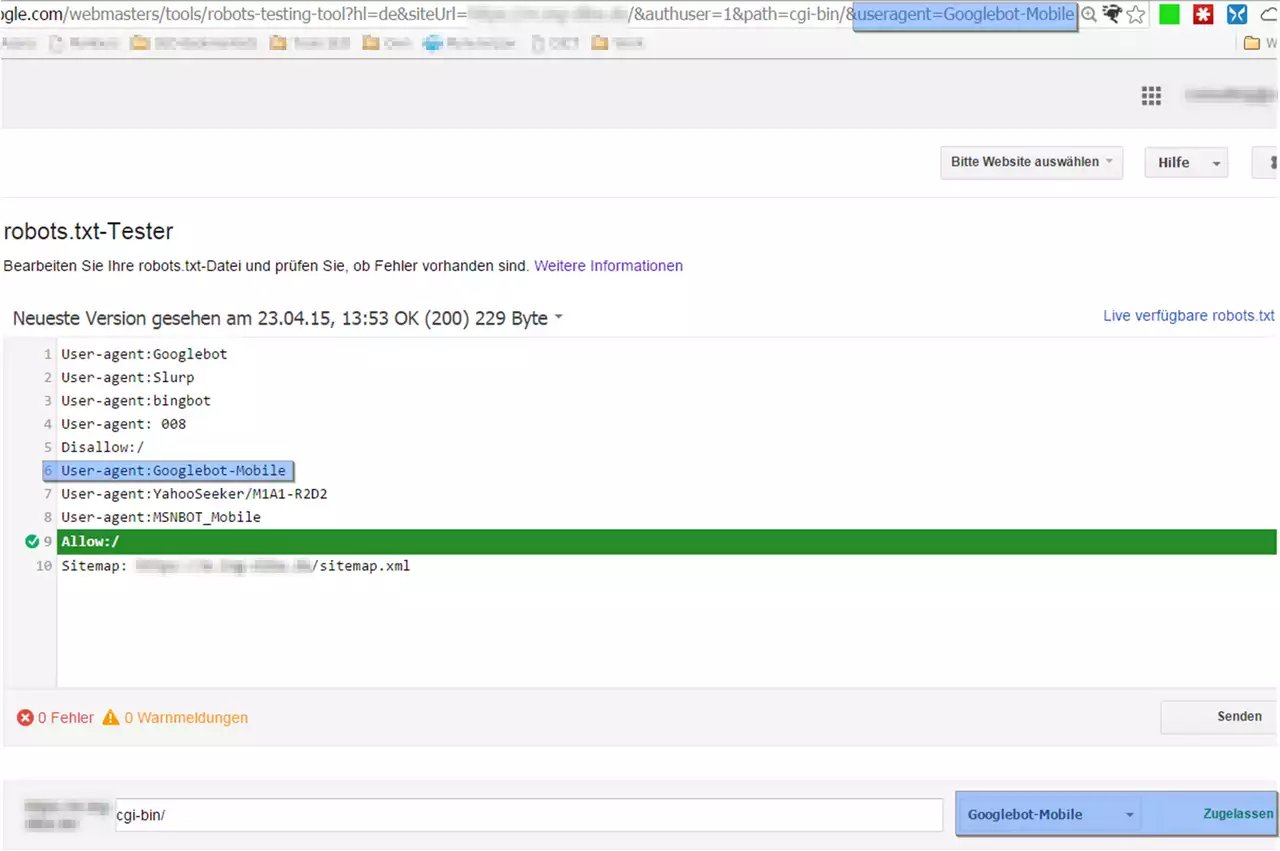Select the highlighted line 'User-agent:Googlebot-Mobile'
The height and width of the screenshot is (851, 1280).
click(x=173, y=471)
